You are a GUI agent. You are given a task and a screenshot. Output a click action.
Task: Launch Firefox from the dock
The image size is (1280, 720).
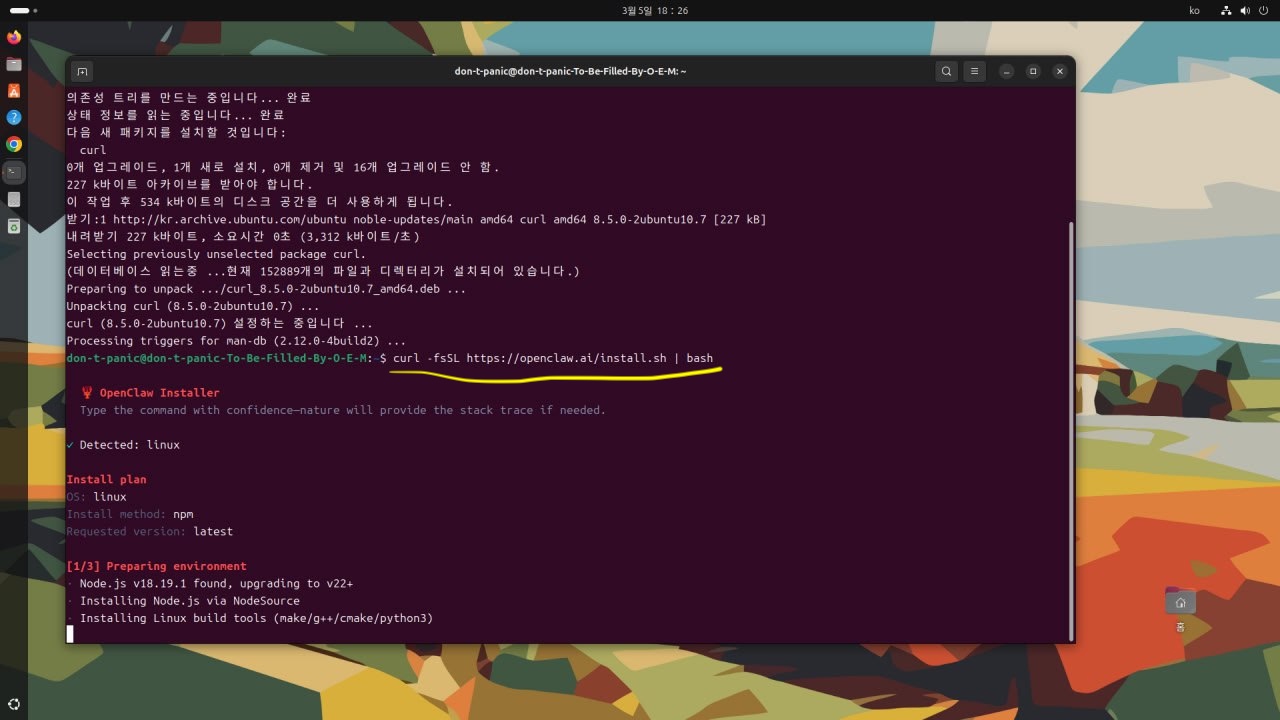click(x=14, y=37)
